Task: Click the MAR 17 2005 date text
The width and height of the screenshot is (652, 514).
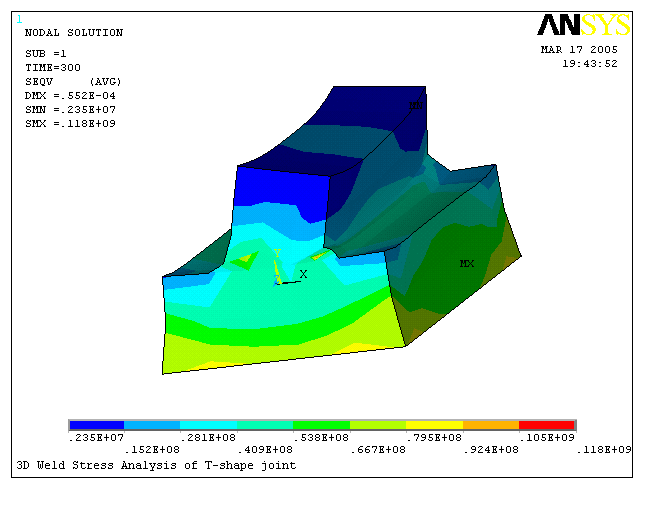Action: 579,49
